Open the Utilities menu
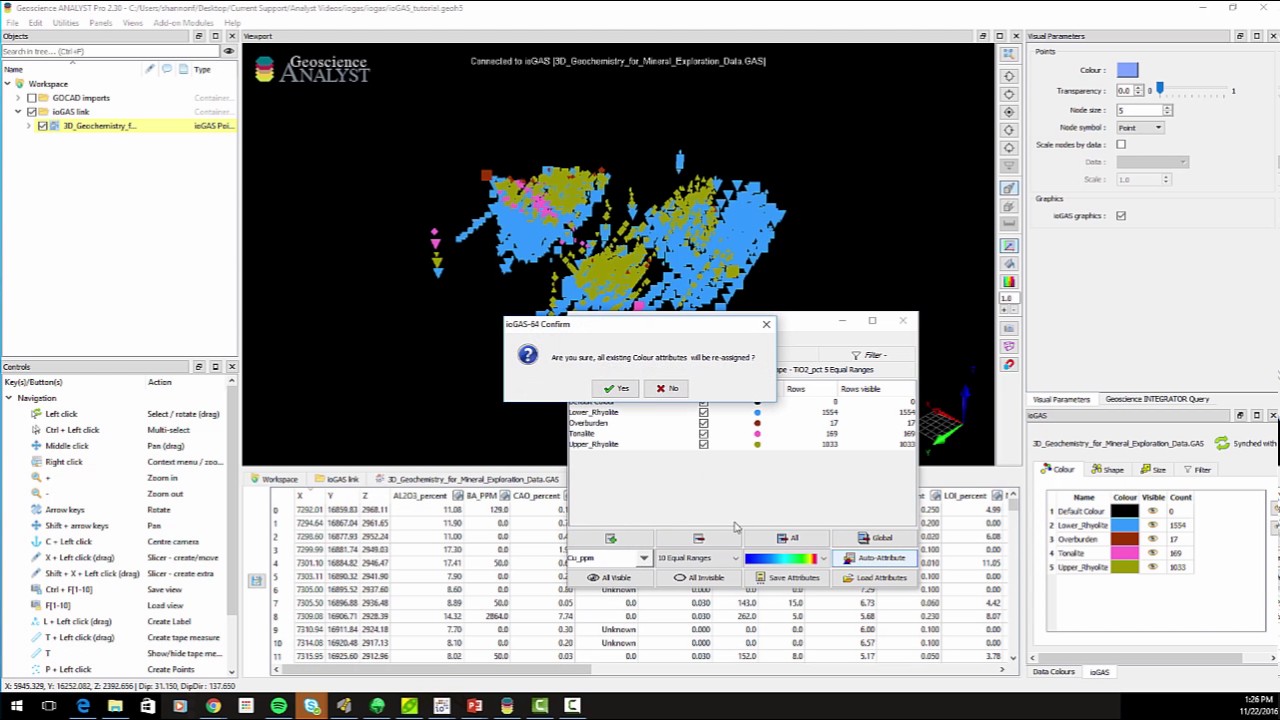Screen dimensions: 1280x720 [66, 22]
